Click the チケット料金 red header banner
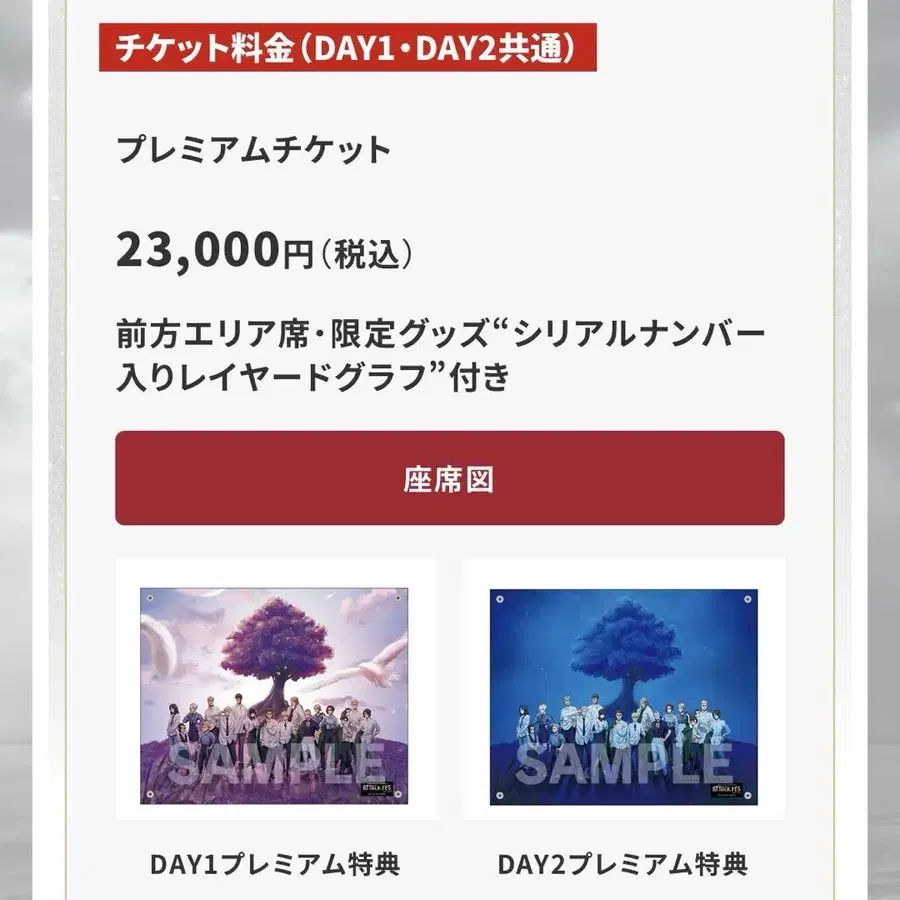This screenshot has height=900, width=900. (347, 47)
